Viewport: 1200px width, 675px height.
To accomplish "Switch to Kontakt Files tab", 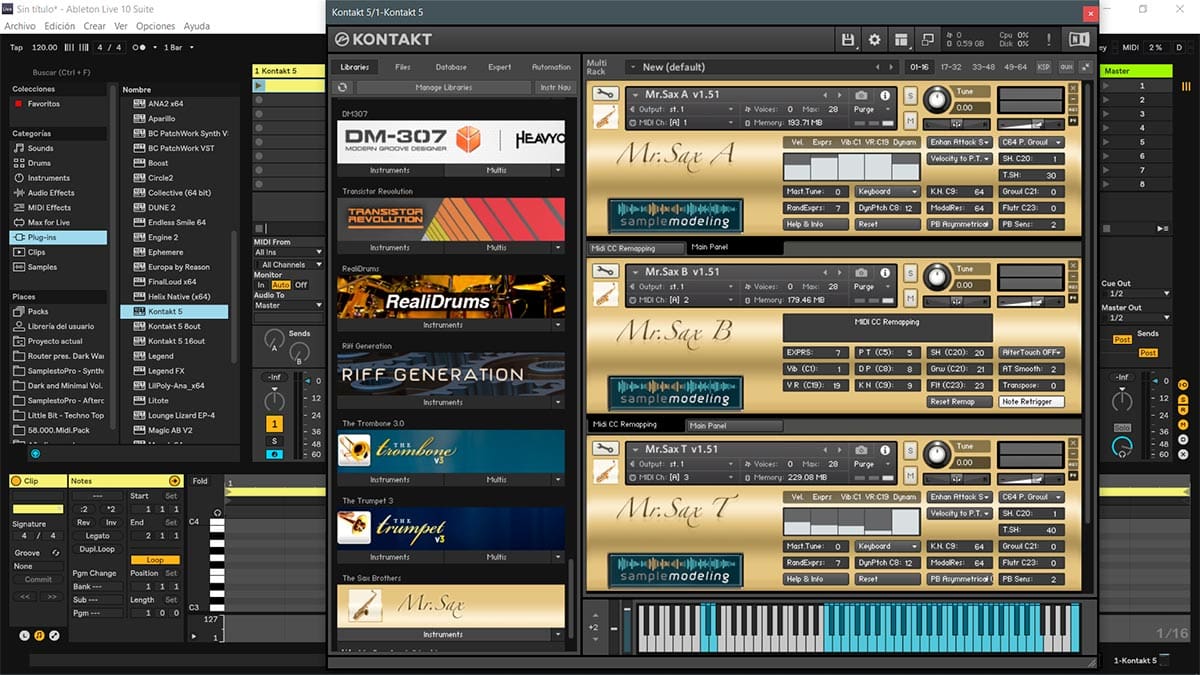I will coord(403,67).
